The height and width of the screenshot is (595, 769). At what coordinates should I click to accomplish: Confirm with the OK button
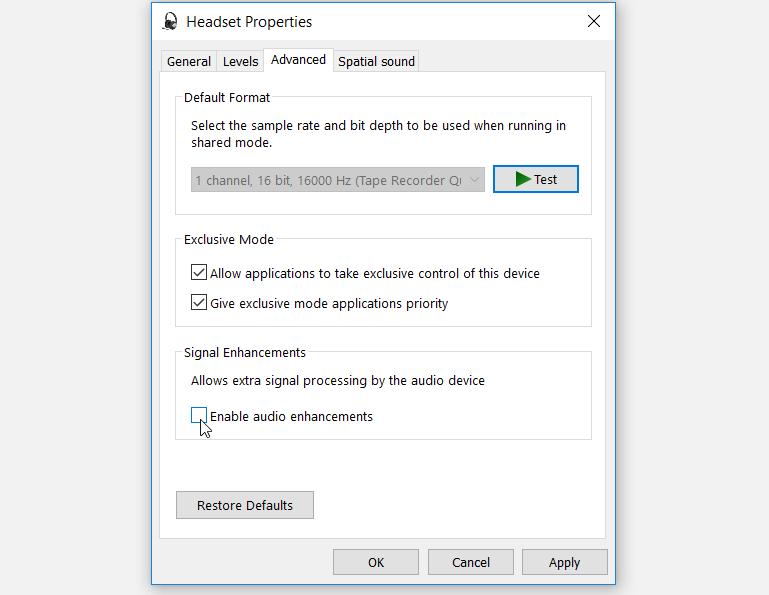point(376,562)
